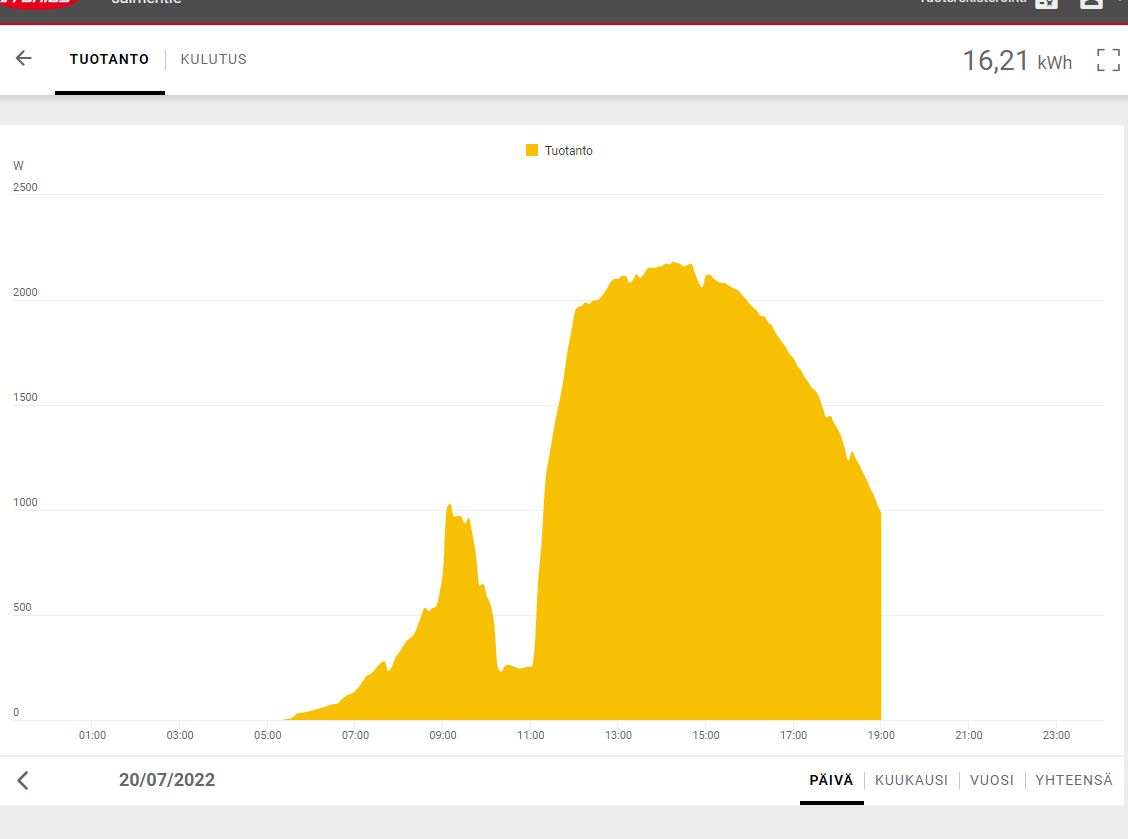Open the user profile icon
This screenshot has width=1128, height=839.
(x=1091, y=4)
